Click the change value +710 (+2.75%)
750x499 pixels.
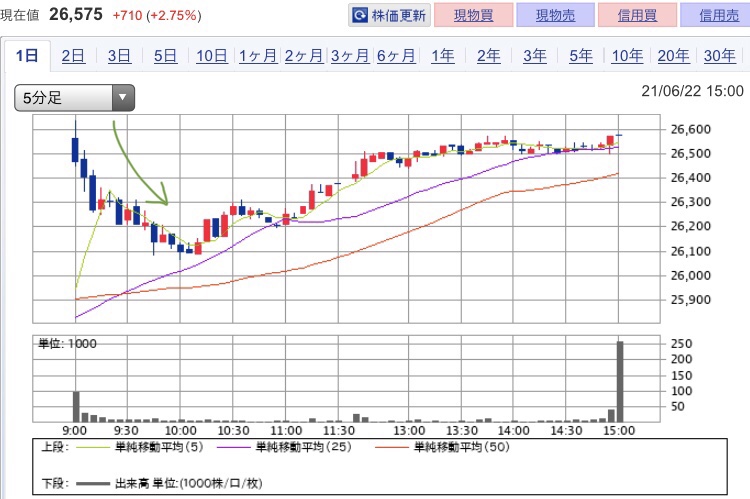click(157, 15)
